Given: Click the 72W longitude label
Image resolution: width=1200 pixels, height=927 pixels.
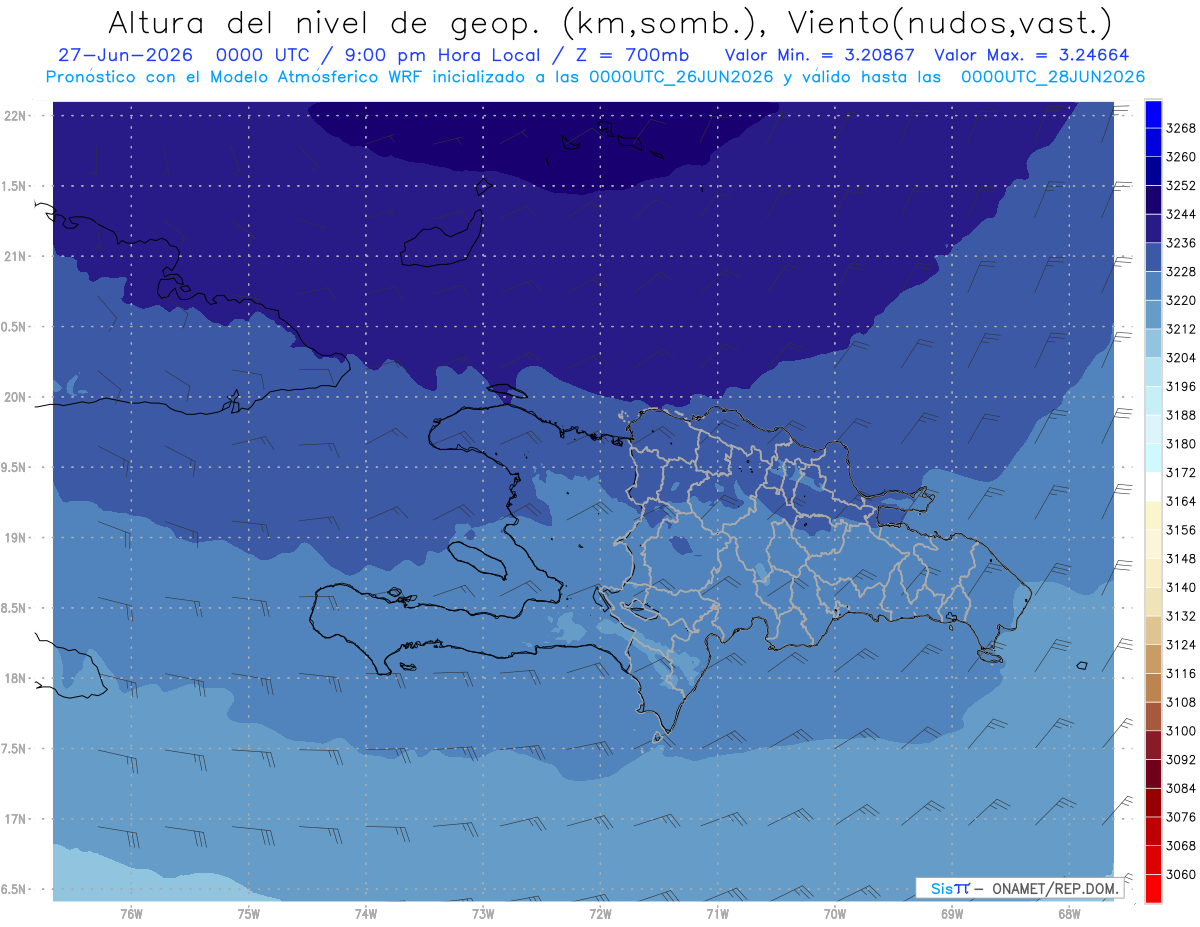Looking at the screenshot, I should pyautogui.click(x=600, y=913).
